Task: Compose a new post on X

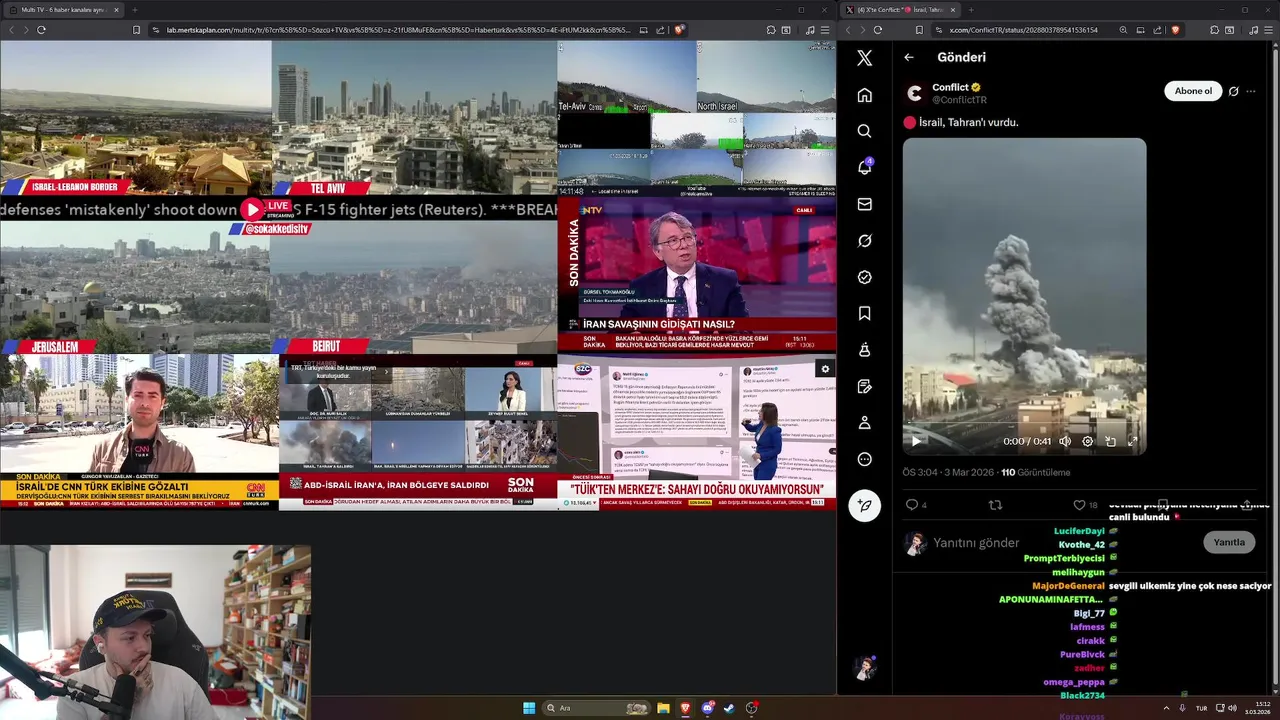Action: pyautogui.click(x=864, y=505)
